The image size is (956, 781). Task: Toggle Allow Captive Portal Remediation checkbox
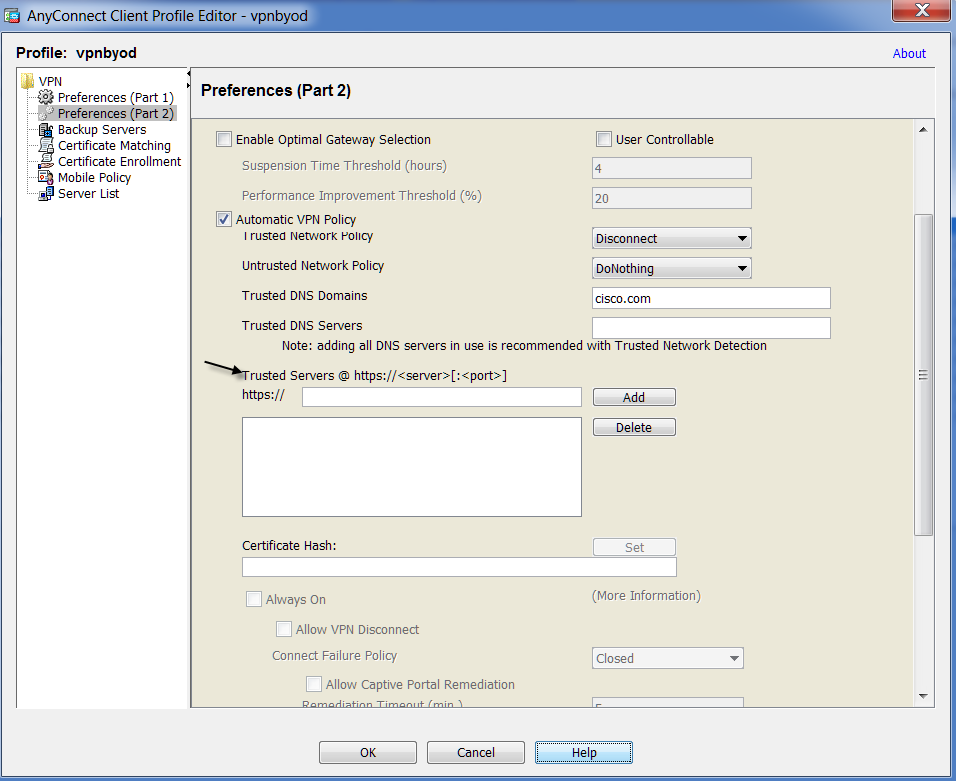pyautogui.click(x=313, y=684)
